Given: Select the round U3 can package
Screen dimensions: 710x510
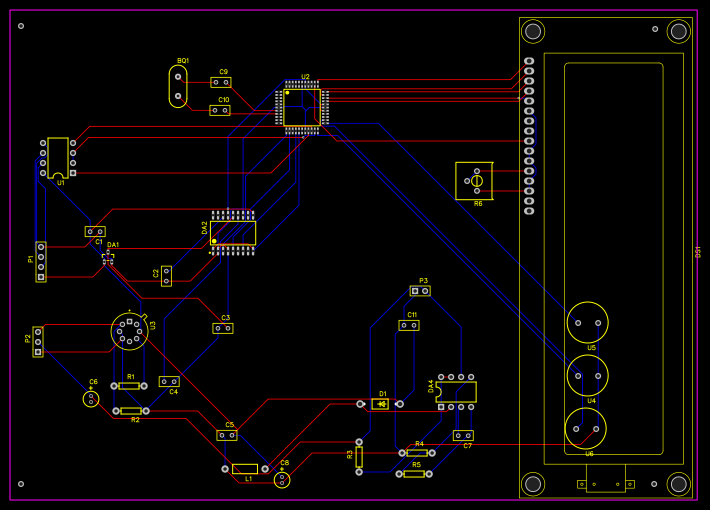Looking at the screenshot, I should (x=130, y=331).
